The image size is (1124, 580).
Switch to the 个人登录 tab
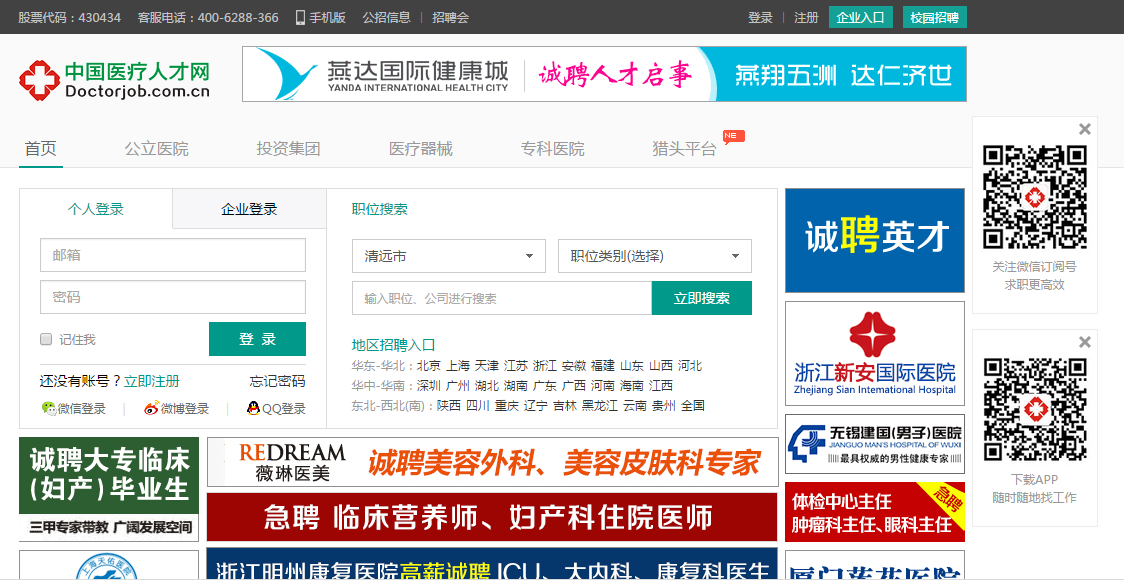[x=95, y=209]
